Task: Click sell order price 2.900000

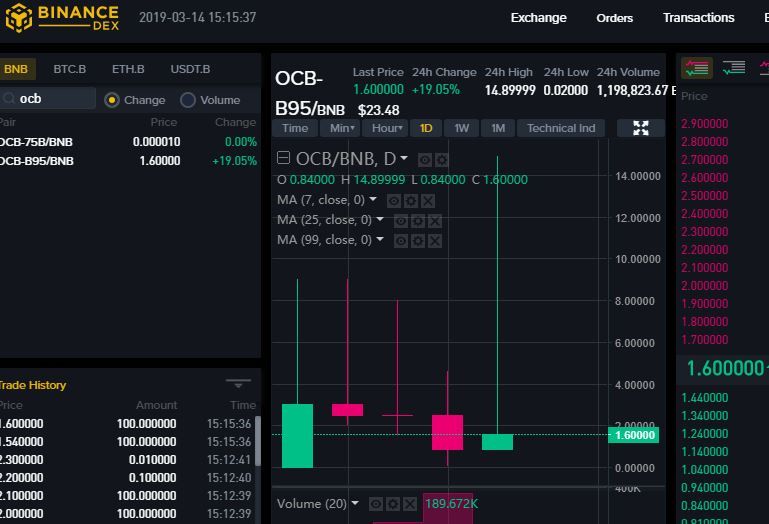Action: coord(704,124)
